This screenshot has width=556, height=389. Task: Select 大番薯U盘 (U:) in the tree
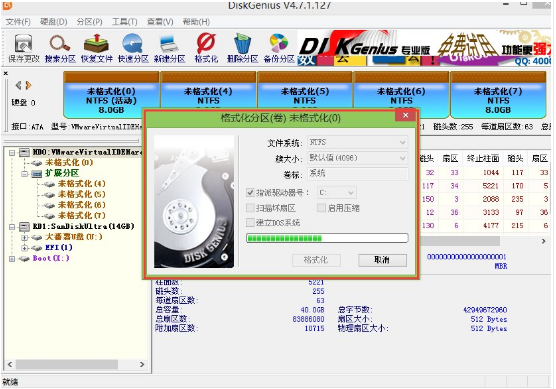coord(74,237)
